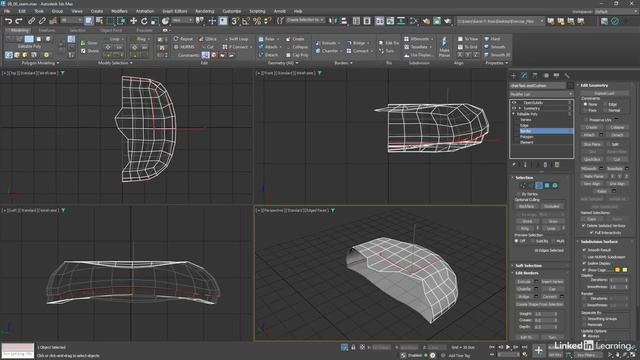The height and width of the screenshot is (360, 640).
Task: Activate the Select and Rotate tool
Action: 144,20
